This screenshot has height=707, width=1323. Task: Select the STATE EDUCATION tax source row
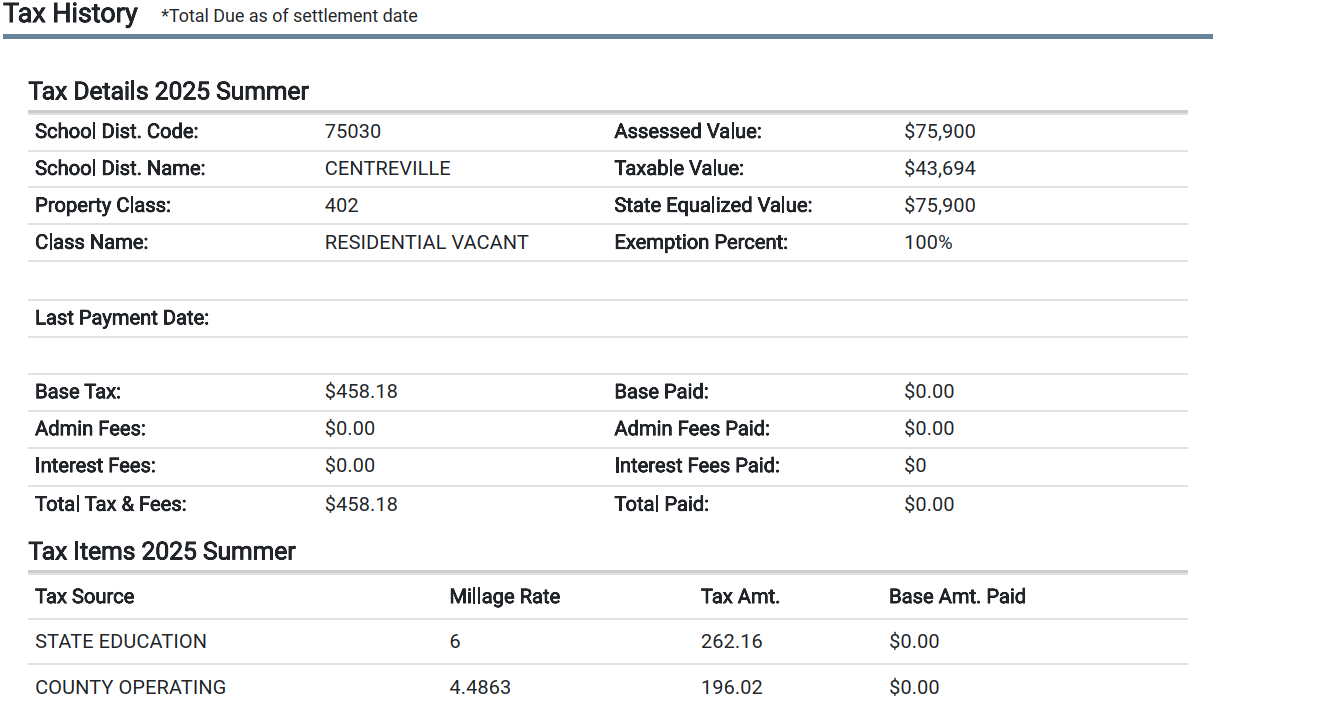[x=120, y=641]
